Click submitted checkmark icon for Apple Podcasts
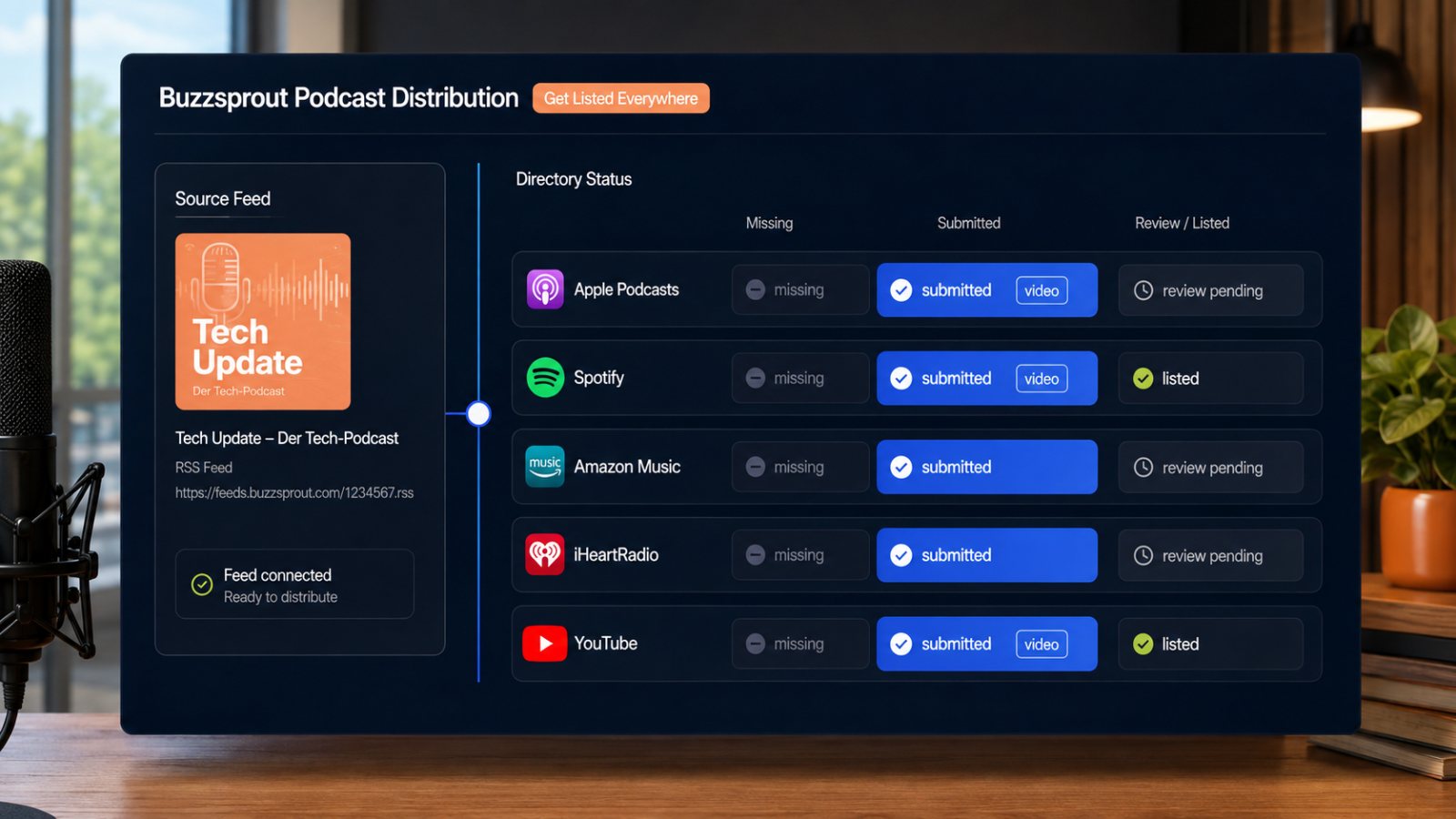1456x819 pixels. 901,290
